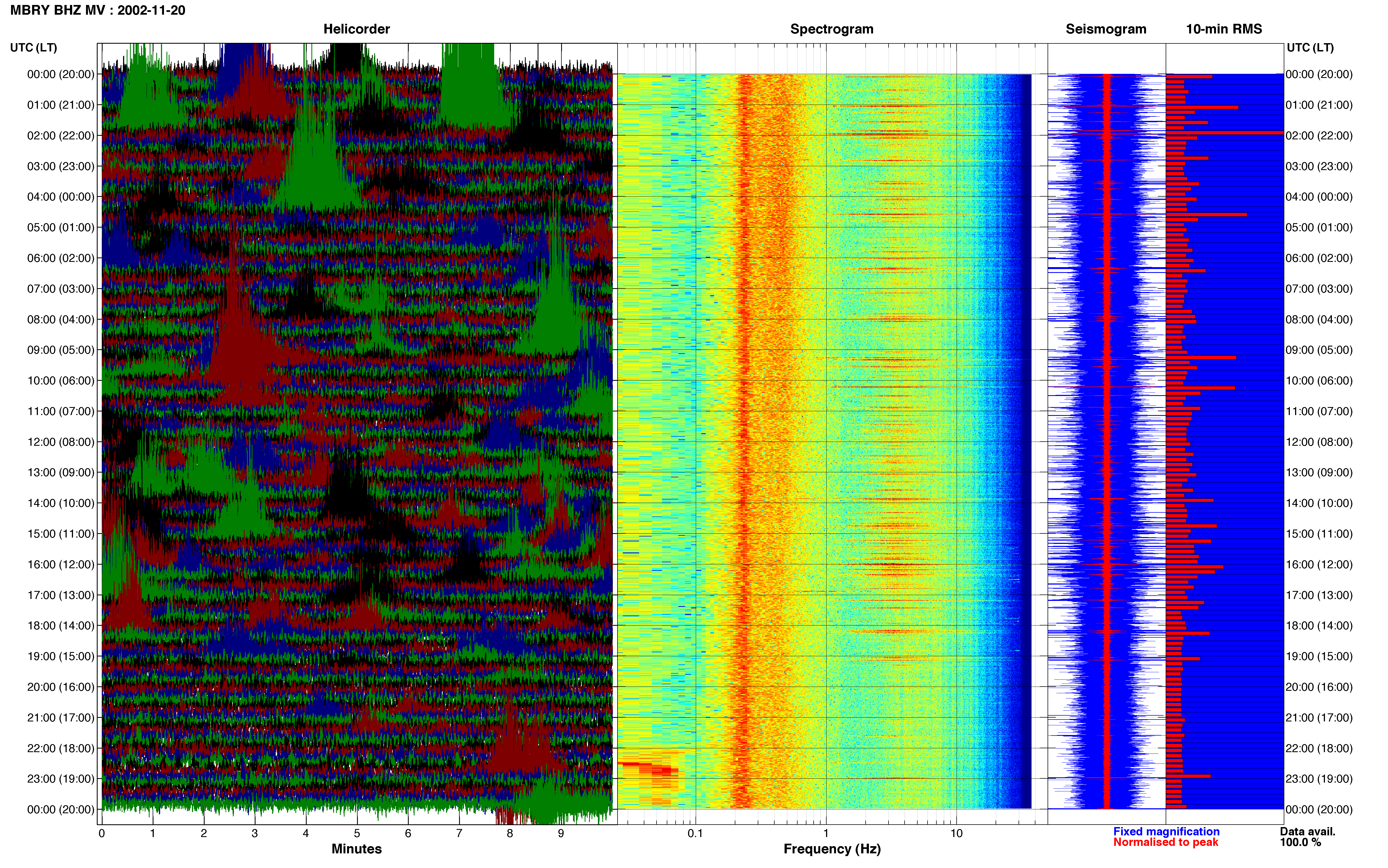
Task: Click the '0.1' frequency tick label
Action: (x=695, y=833)
